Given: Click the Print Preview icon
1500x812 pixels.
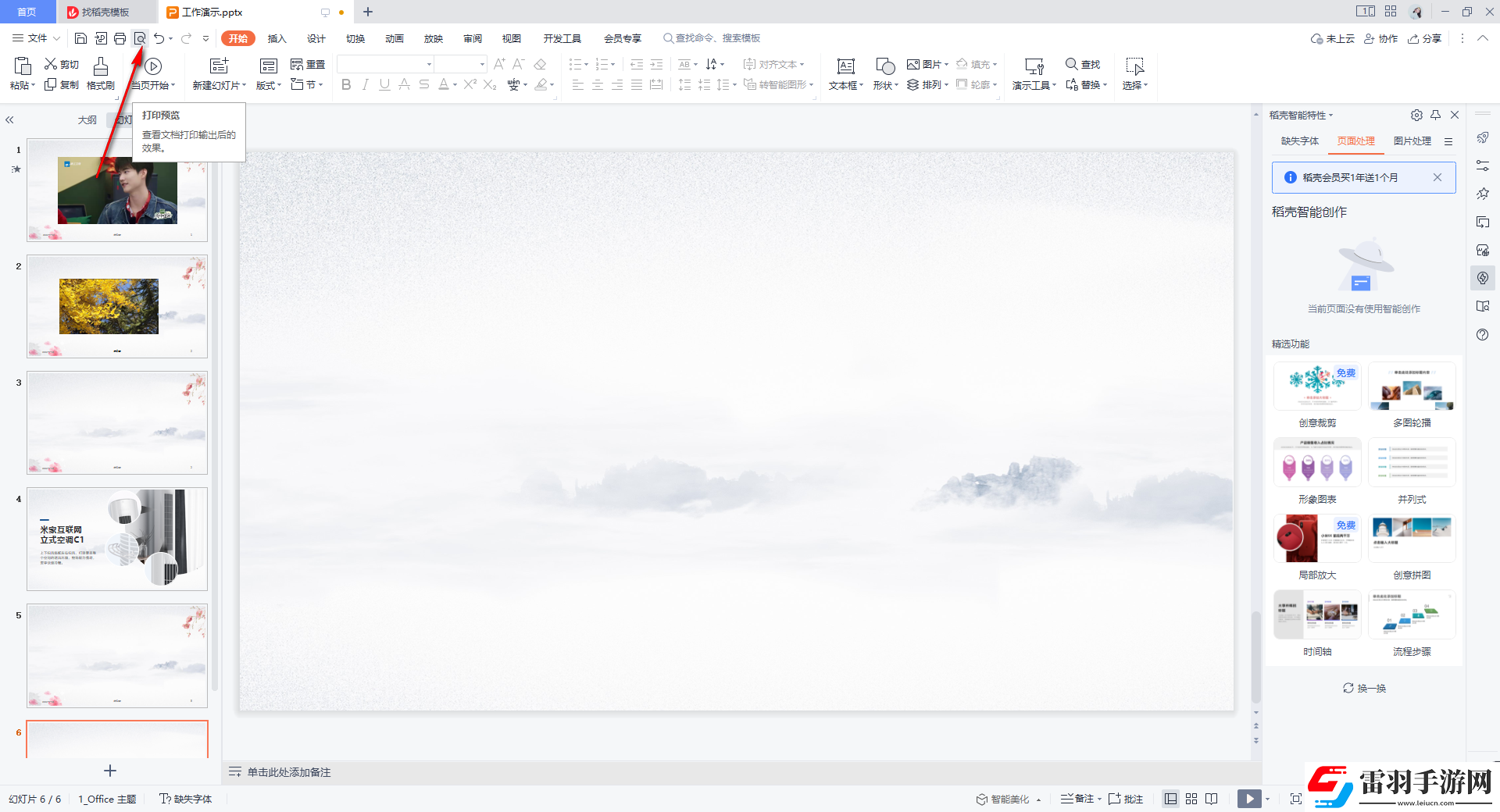Looking at the screenshot, I should (x=140, y=38).
